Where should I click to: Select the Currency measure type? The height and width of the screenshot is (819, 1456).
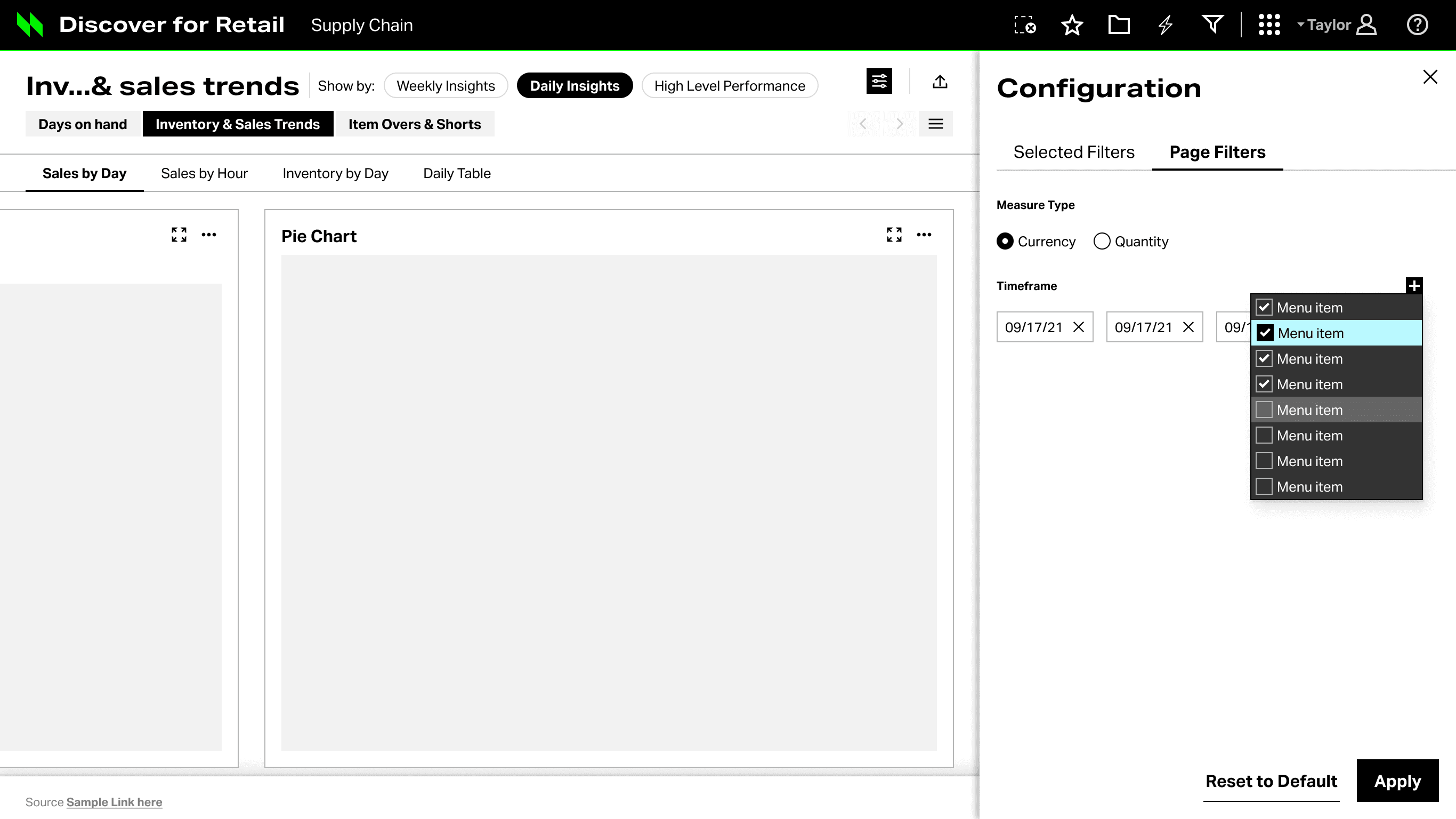(1005, 242)
